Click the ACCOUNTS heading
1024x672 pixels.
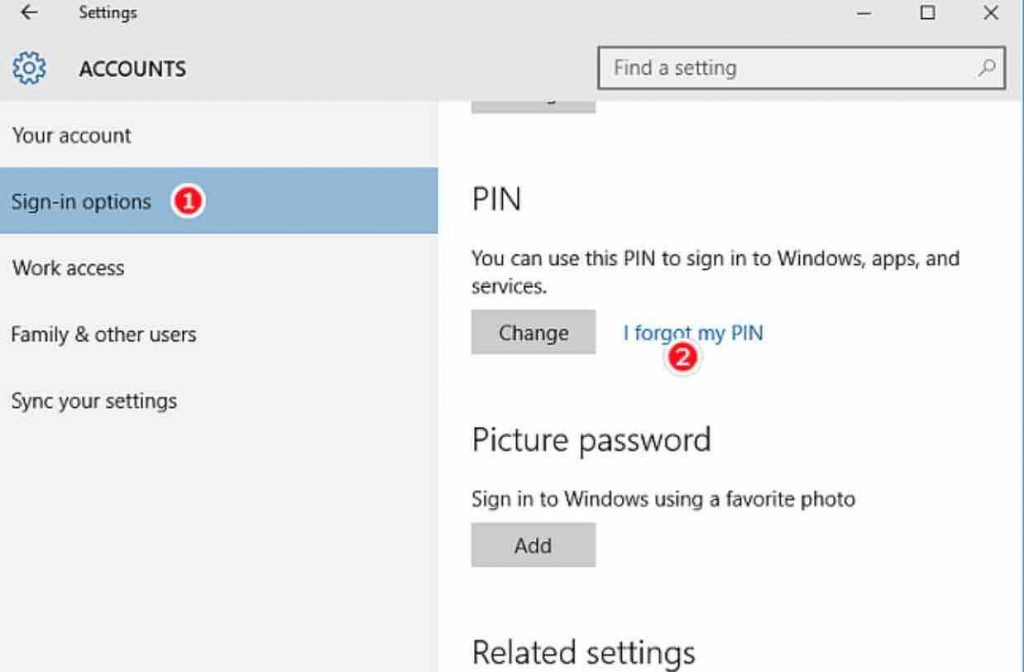pyautogui.click(x=131, y=69)
